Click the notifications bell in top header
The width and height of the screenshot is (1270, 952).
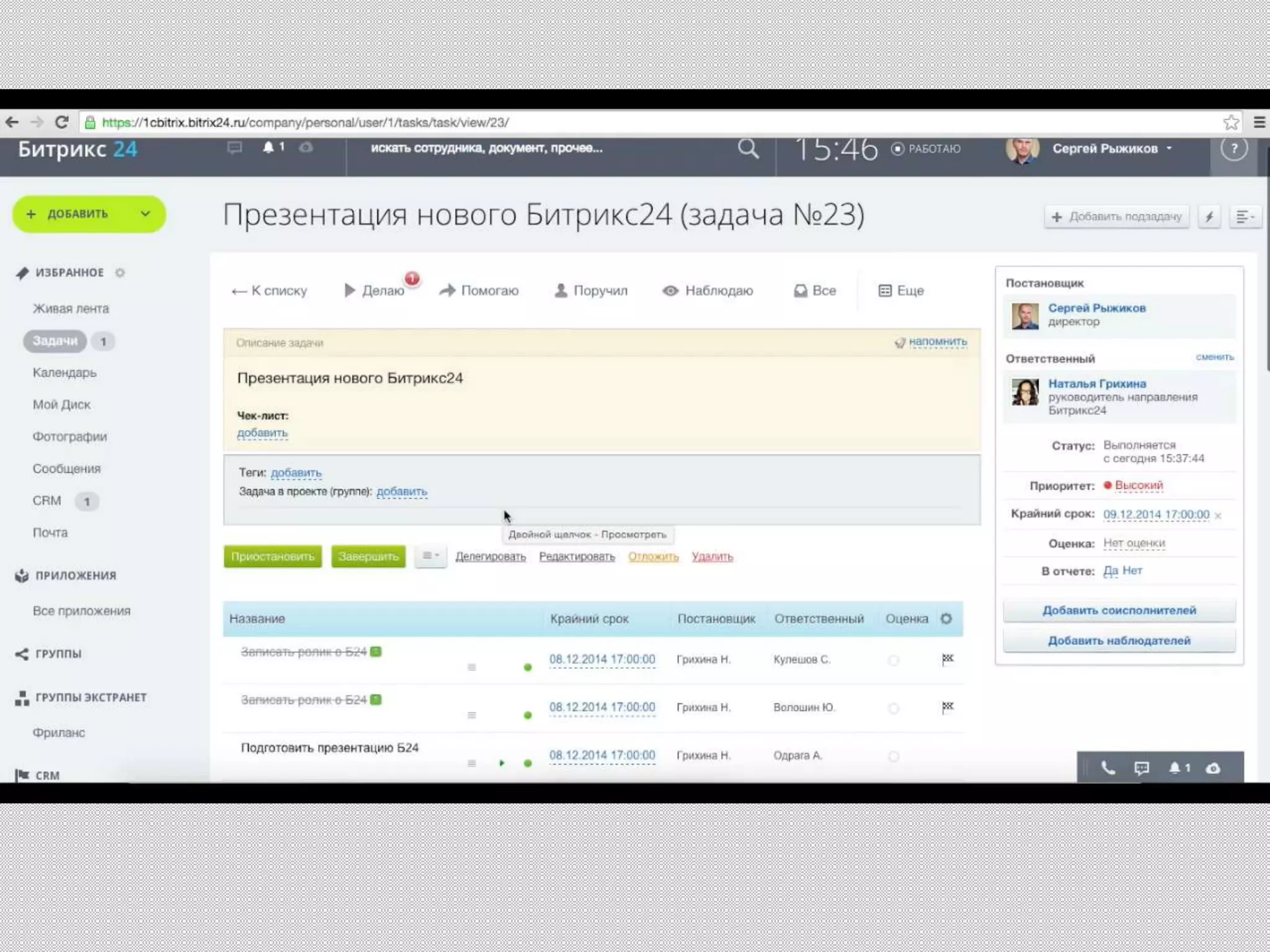click(x=269, y=148)
